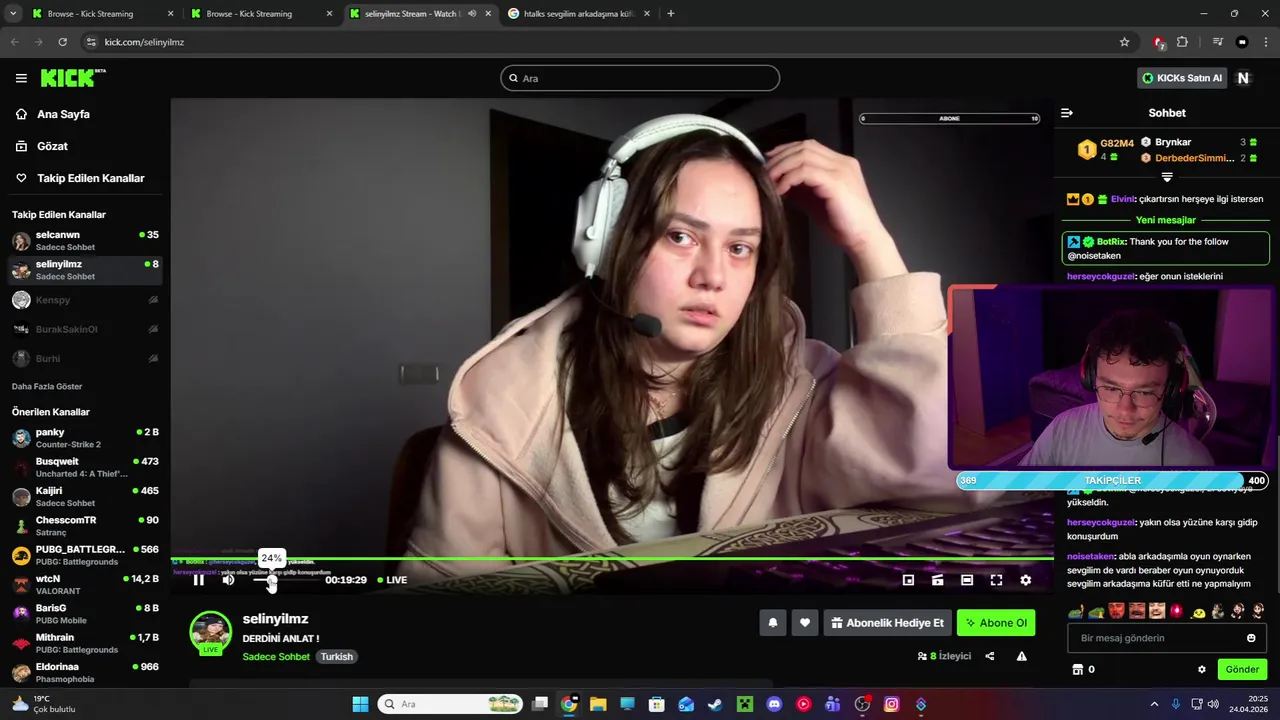The image size is (1280, 720).
Task: Enable picture-in-picture mini player
Action: 908,580
